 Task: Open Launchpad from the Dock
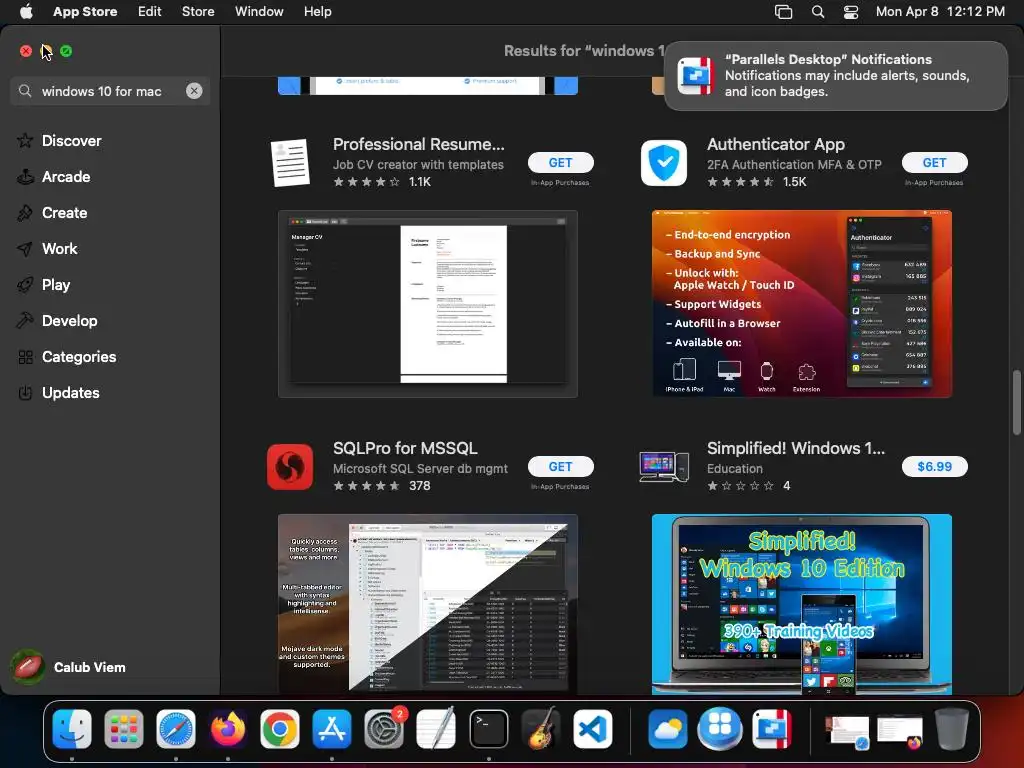pos(123,729)
